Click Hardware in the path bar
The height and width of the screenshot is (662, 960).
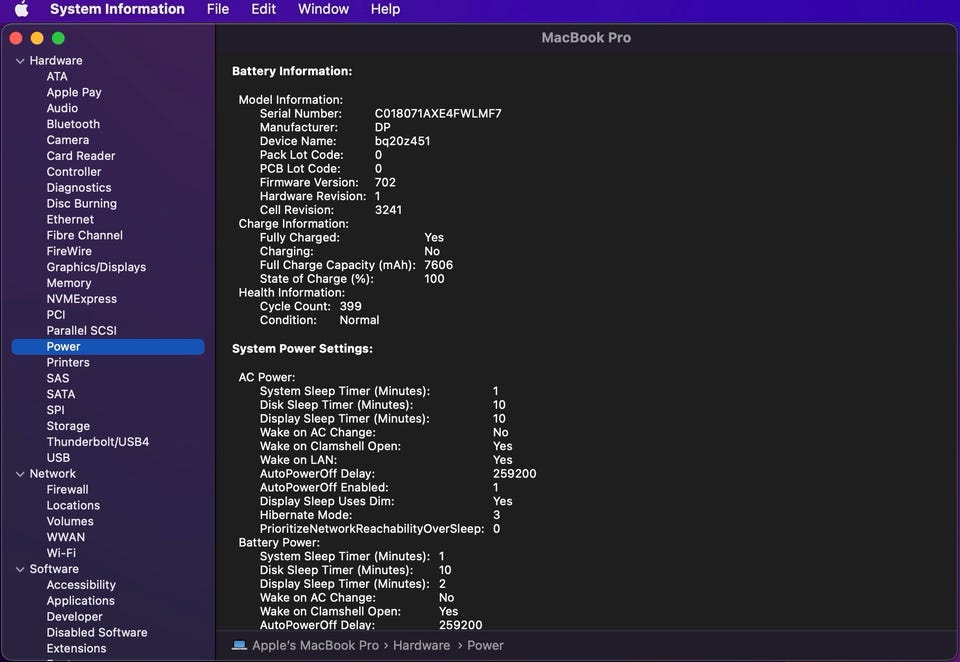(x=421, y=645)
